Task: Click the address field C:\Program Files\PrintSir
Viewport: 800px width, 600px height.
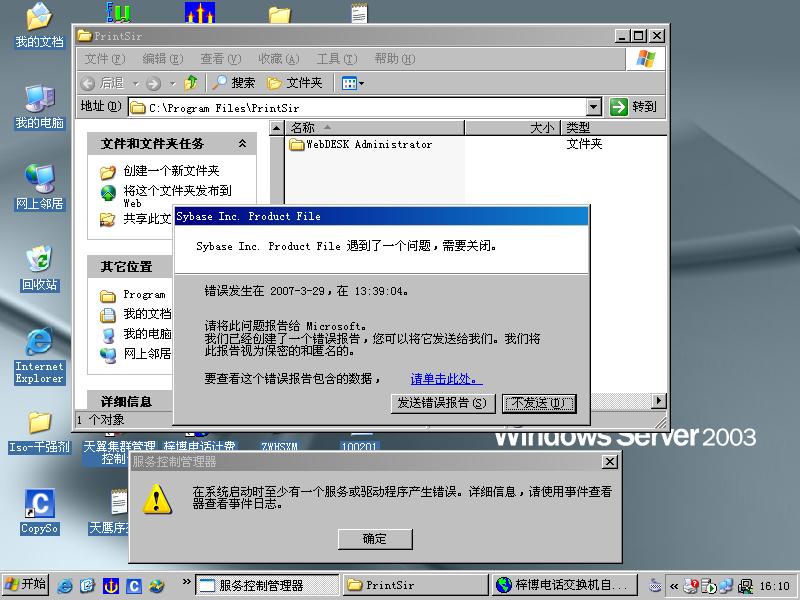Action: pos(357,107)
